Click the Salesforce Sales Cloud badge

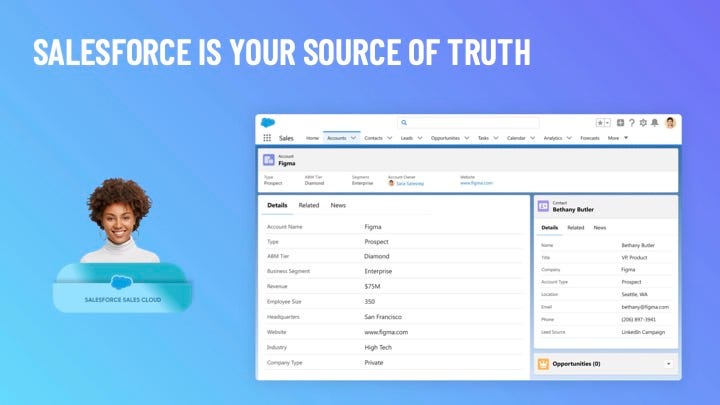(123, 288)
